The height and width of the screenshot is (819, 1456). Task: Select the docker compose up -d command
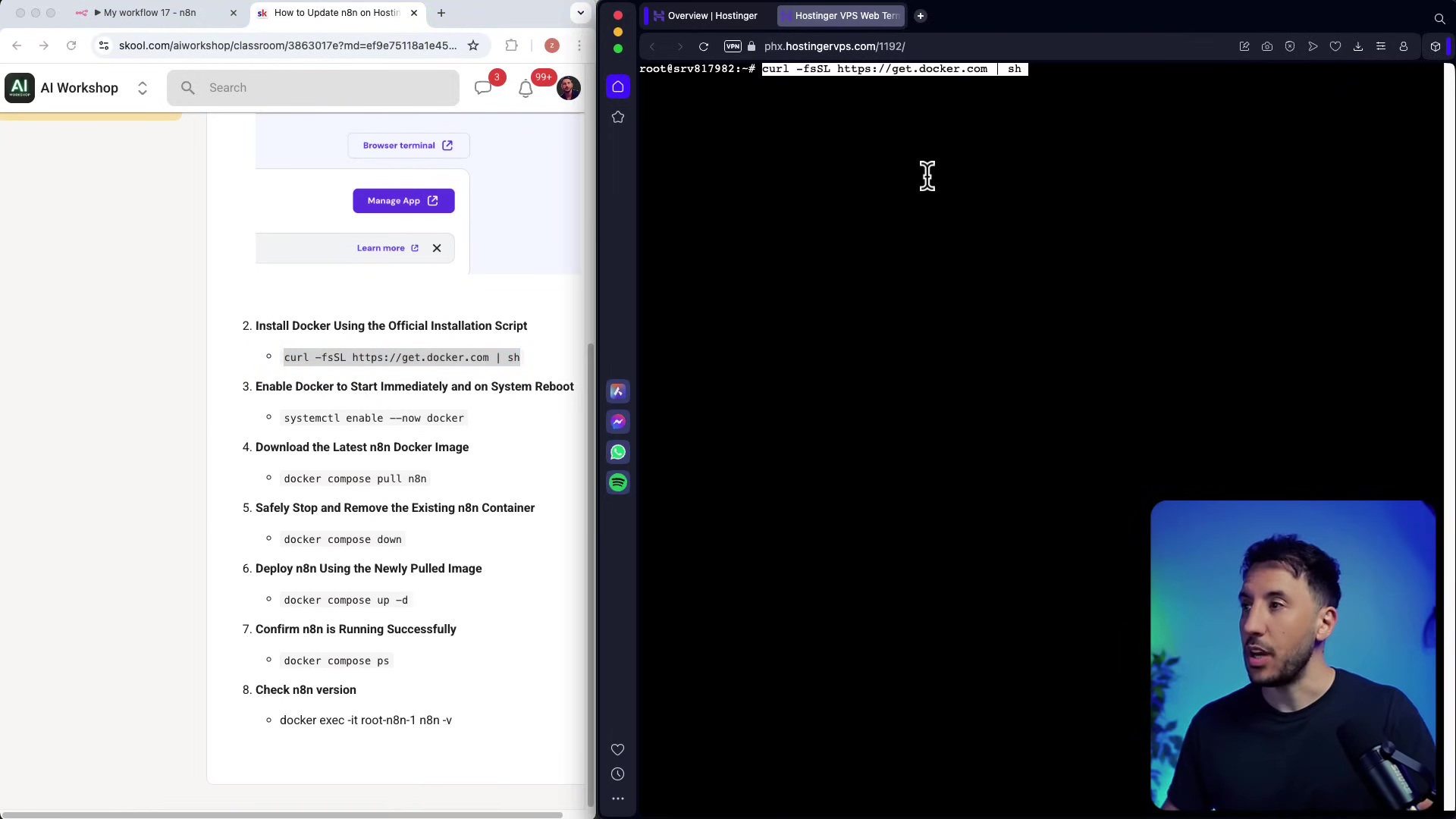point(346,600)
